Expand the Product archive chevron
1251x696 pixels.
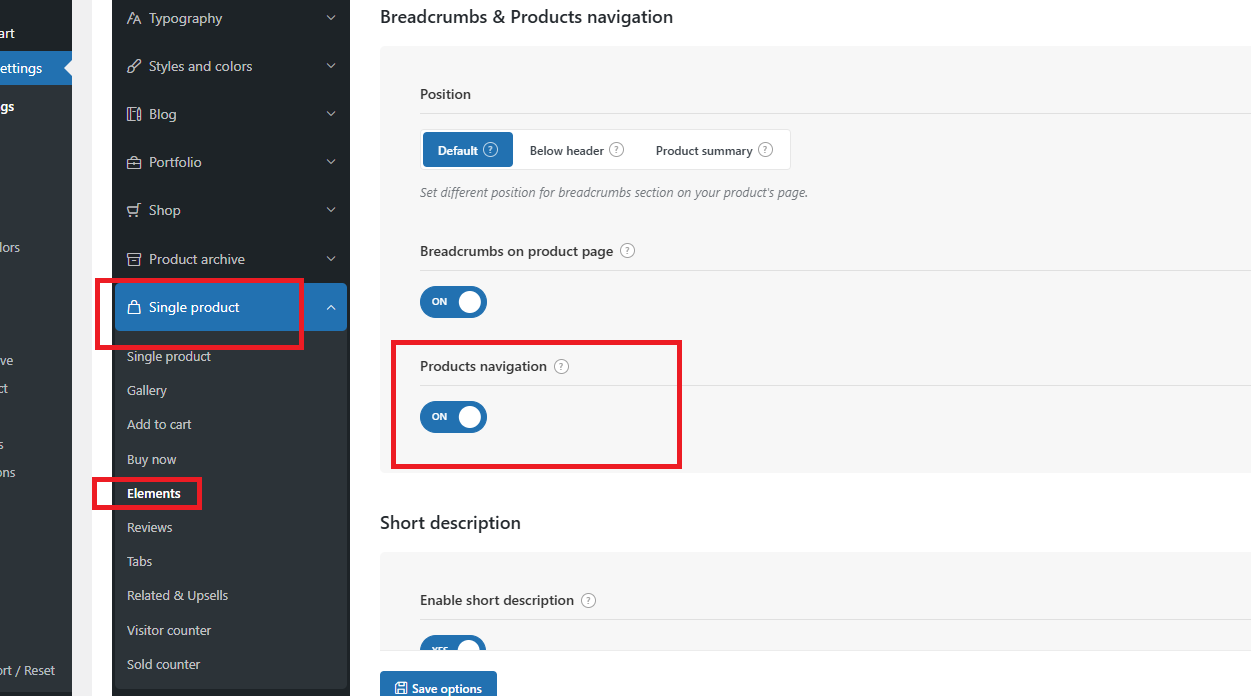(331, 259)
